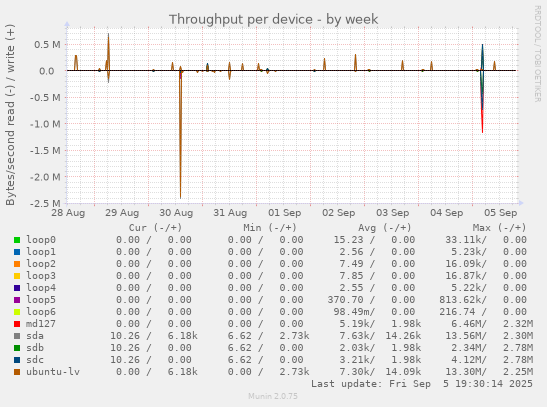Click the 02 Sep axis label

(338, 213)
